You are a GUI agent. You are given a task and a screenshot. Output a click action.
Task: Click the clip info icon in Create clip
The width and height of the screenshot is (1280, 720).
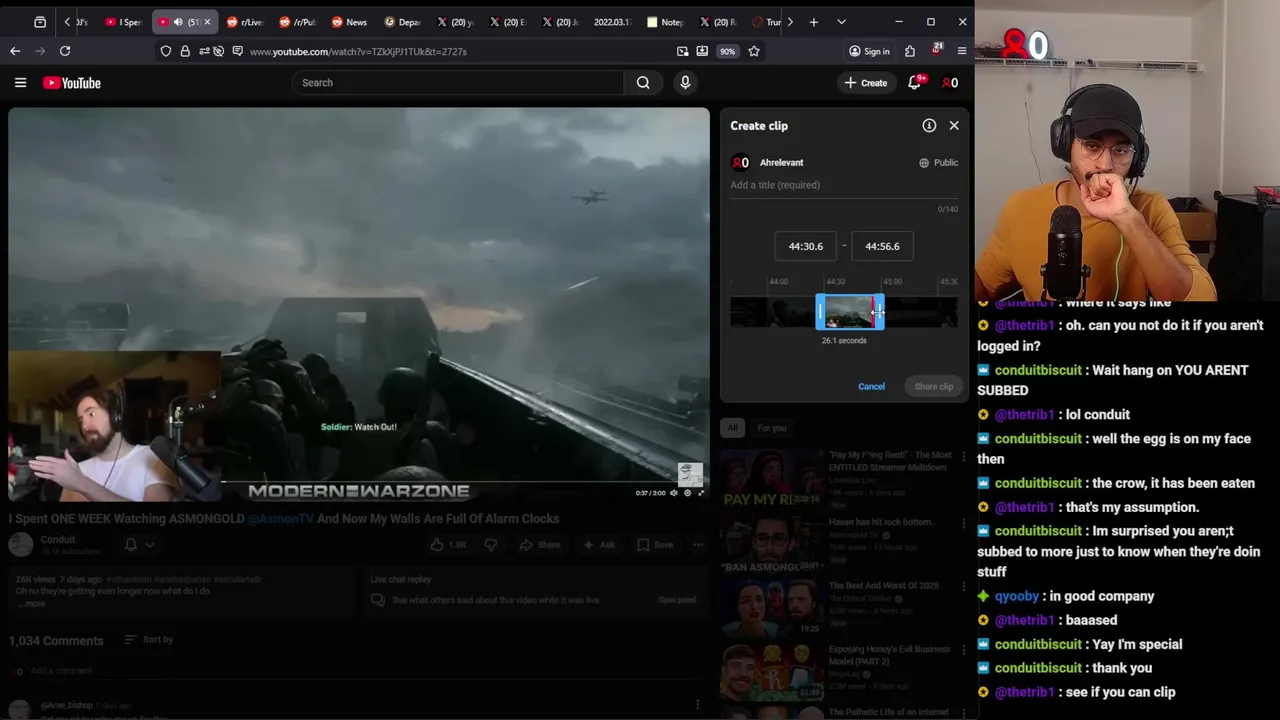[929, 126]
